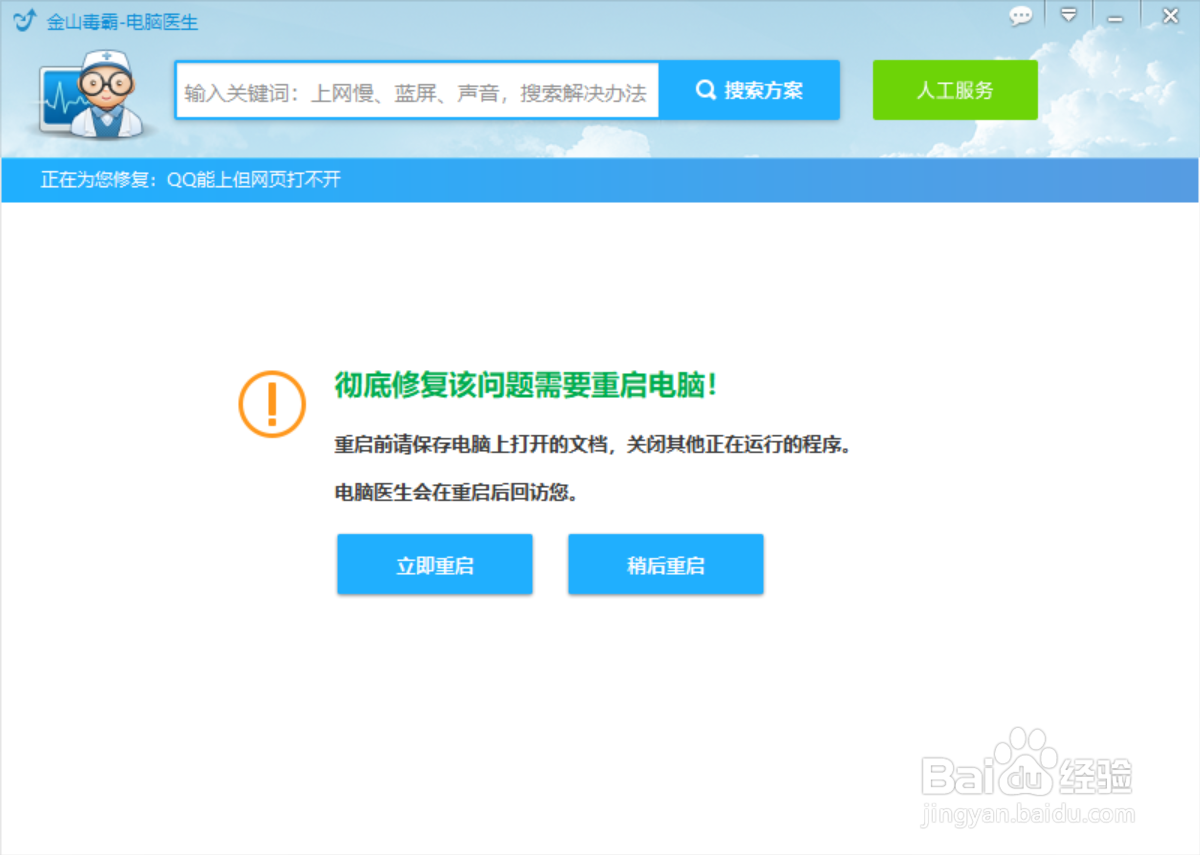Expand the title bar options triangle
Image resolution: width=1200 pixels, height=855 pixels.
pos(1069,15)
